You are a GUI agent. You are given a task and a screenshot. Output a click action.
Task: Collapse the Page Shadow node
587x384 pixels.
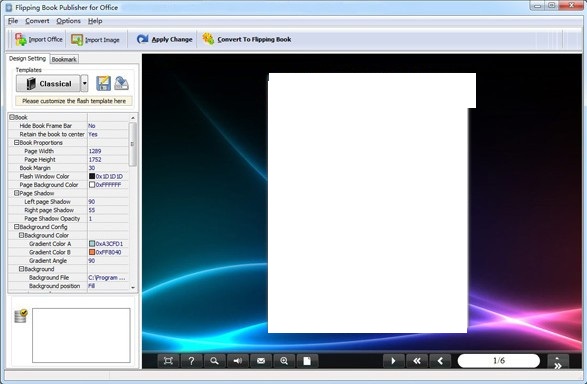pyautogui.click(x=16, y=193)
